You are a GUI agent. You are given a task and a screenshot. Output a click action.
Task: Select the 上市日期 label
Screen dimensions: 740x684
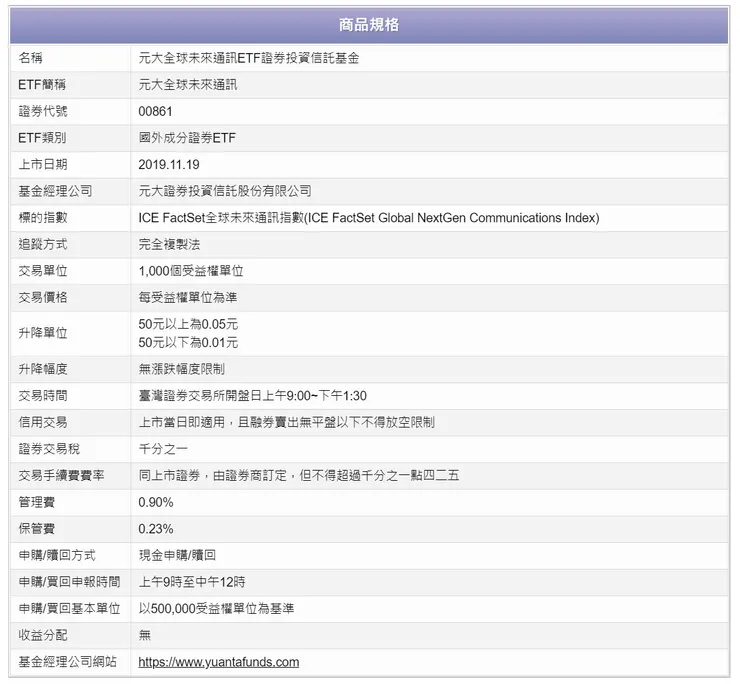(43, 164)
